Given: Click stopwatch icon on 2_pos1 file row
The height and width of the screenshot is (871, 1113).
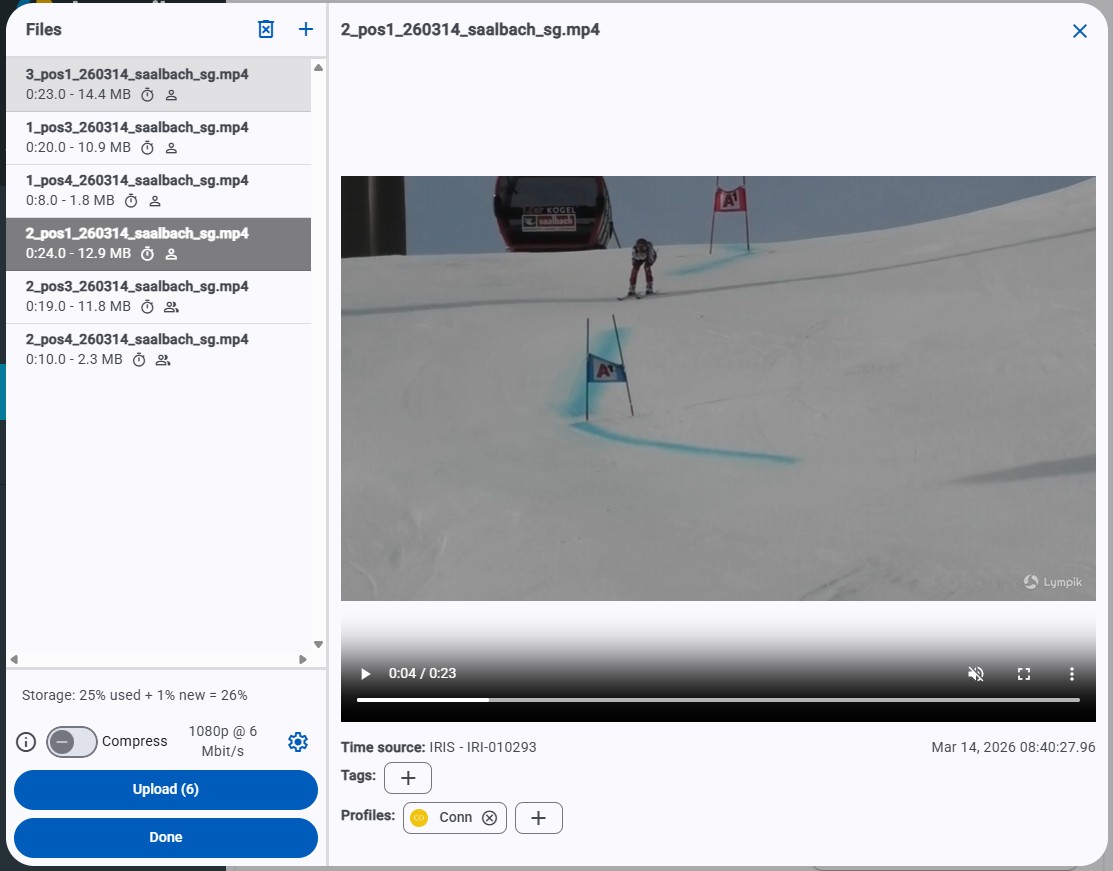Looking at the screenshot, I should (x=147, y=253).
